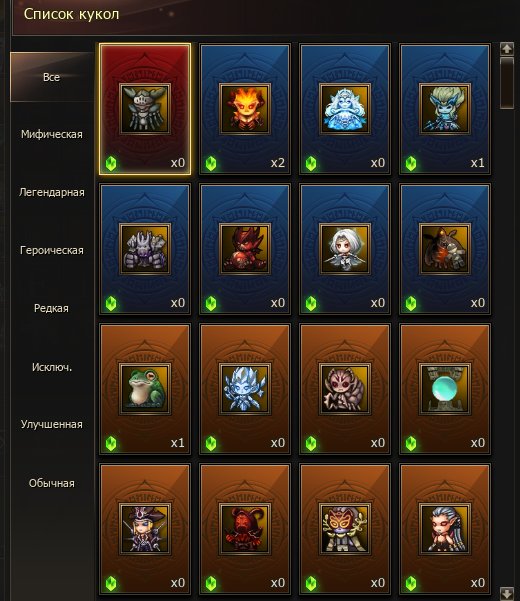
Task: Select the golden-masked jester doll icon
Action: pyautogui.click(x=345, y=529)
